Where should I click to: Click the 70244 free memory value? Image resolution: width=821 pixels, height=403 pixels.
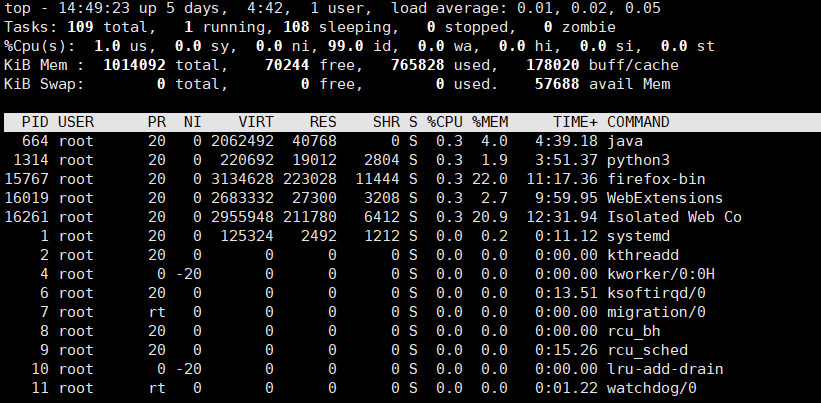click(x=287, y=65)
